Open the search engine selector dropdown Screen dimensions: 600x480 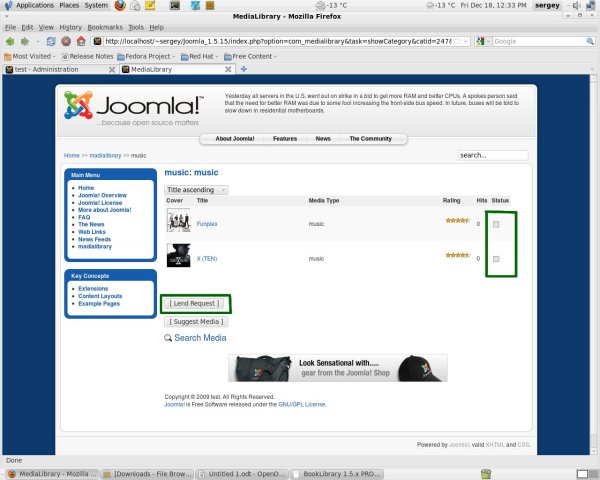click(483, 41)
